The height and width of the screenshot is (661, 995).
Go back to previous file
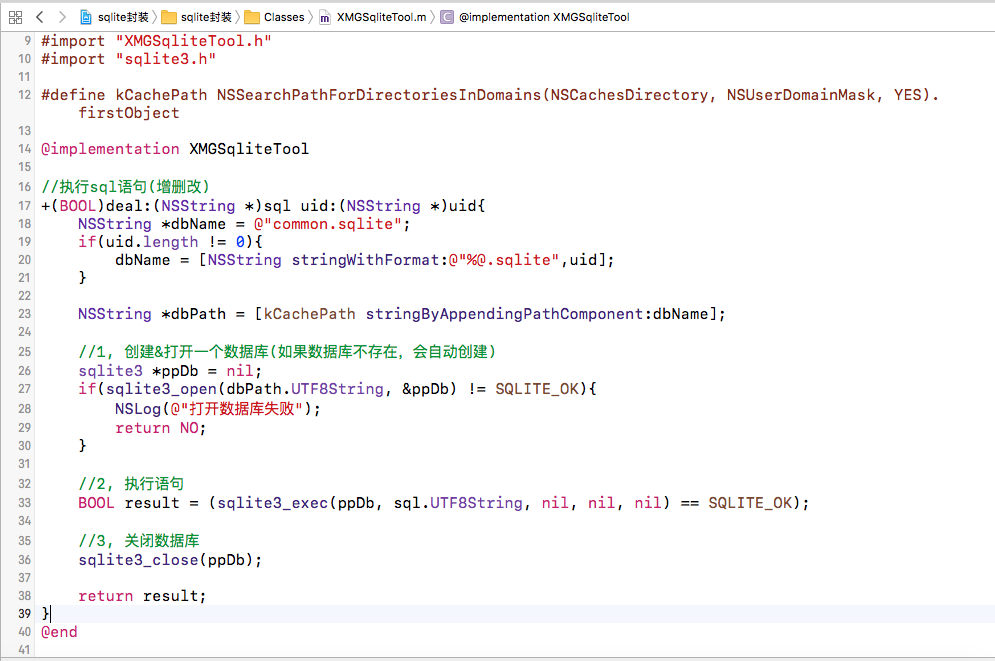39,17
